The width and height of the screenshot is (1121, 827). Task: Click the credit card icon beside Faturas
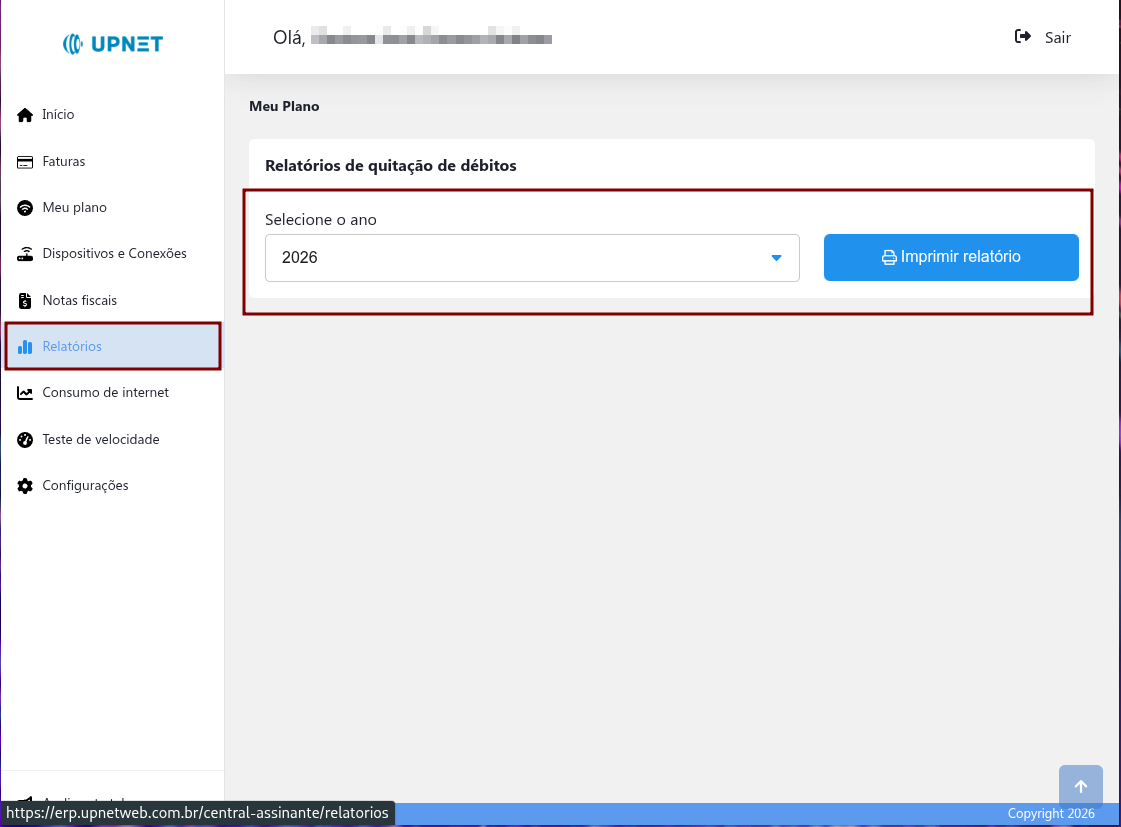coord(25,162)
